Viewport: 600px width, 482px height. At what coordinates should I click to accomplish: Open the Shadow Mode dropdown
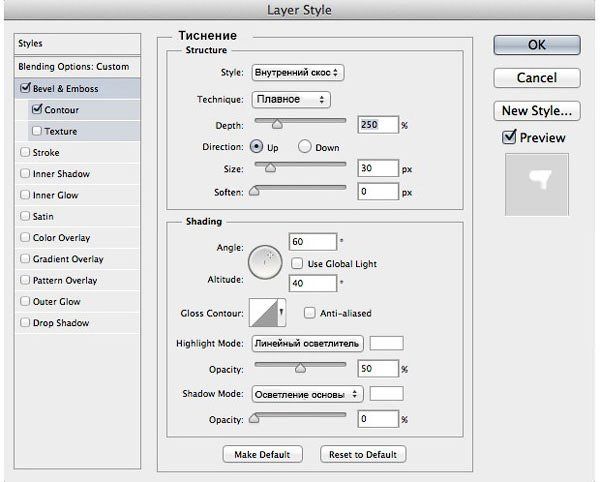(310, 393)
